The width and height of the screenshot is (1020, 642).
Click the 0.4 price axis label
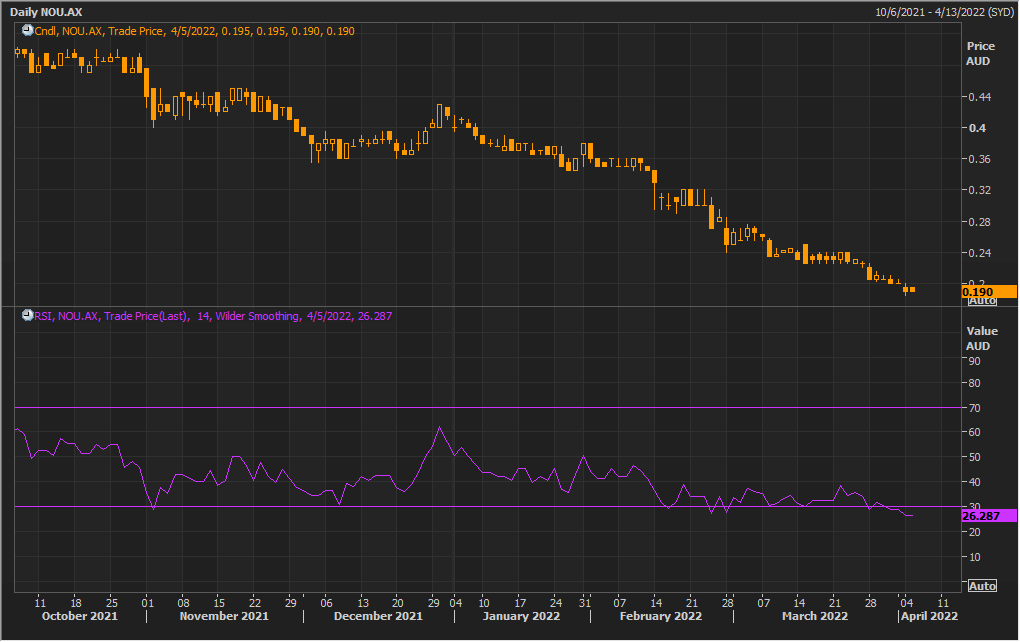coord(977,128)
